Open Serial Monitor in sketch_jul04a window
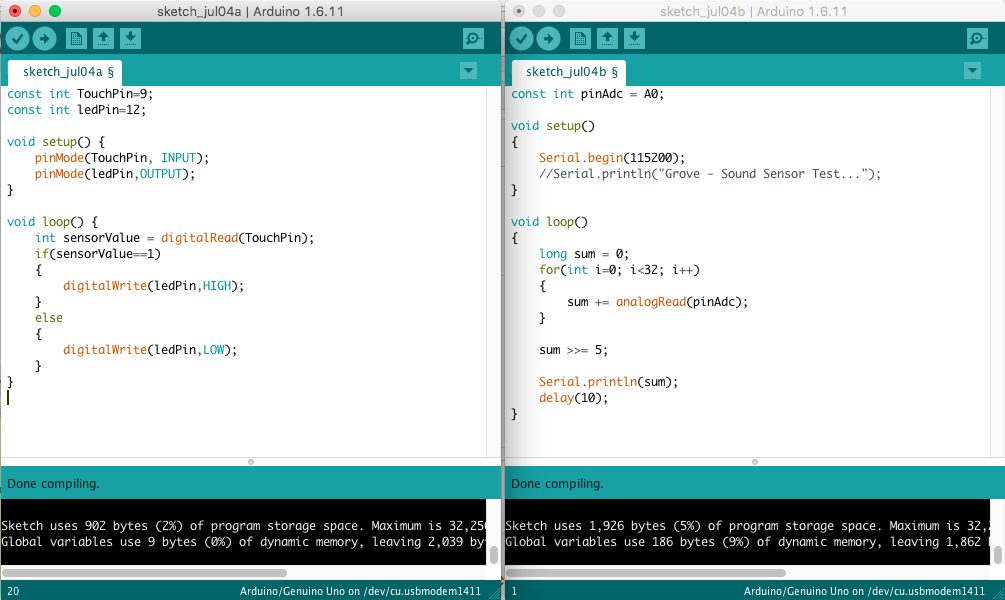The height and width of the screenshot is (600, 1005). (x=473, y=38)
